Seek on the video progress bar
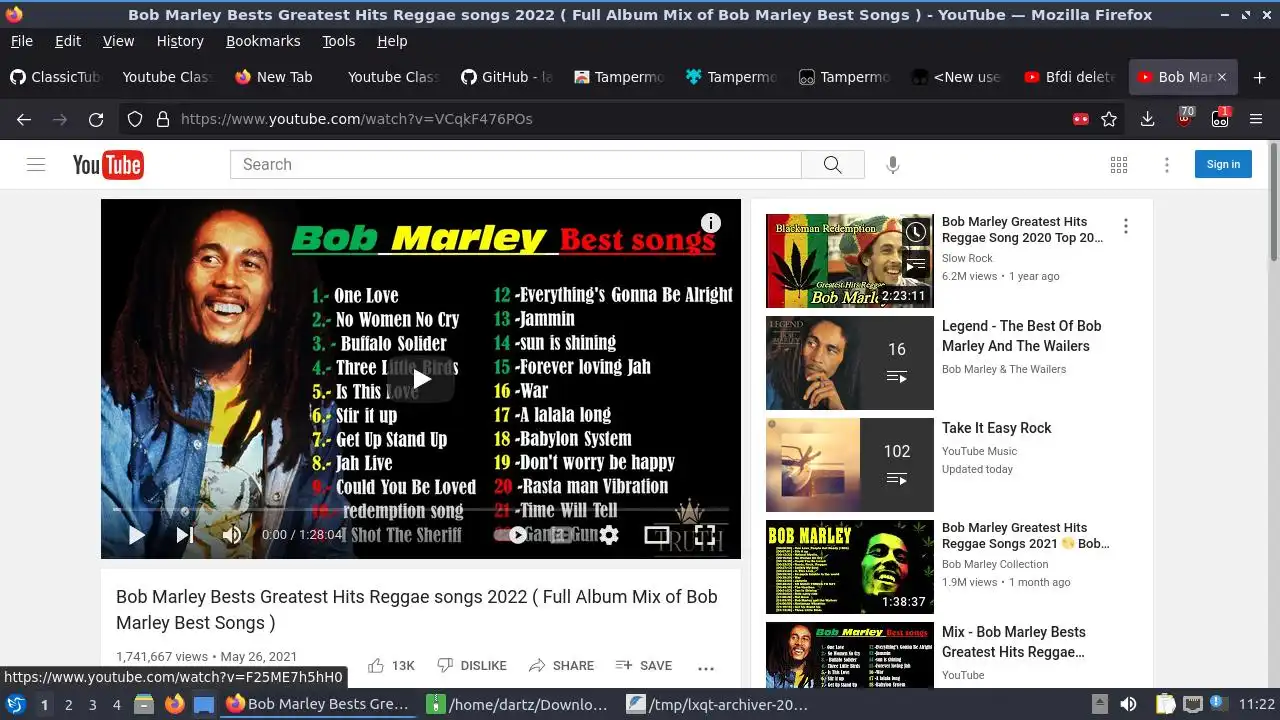 [x=421, y=510]
